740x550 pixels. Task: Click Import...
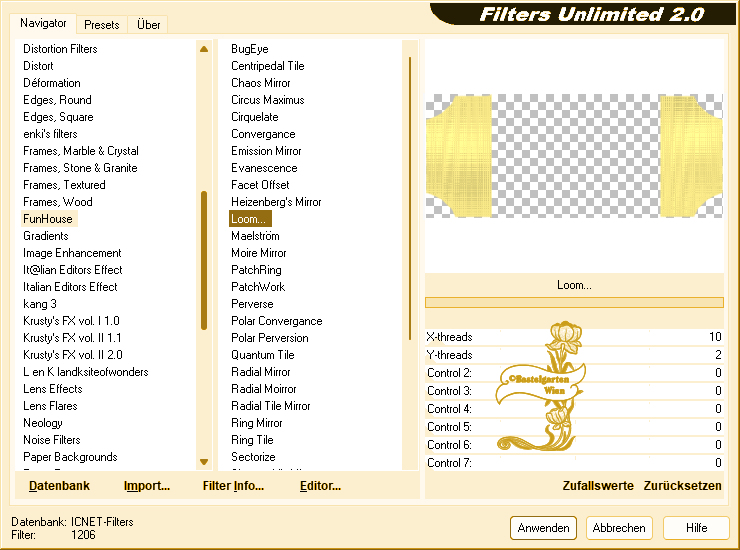pyautogui.click(x=147, y=486)
